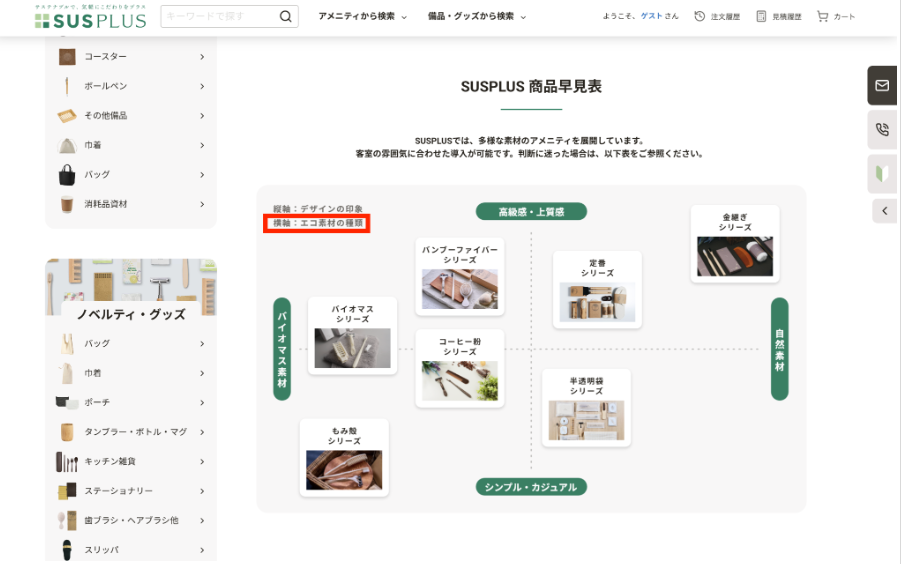Expand the その他備品 row chevron
This screenshot has height=564, width=901.
(x=202, y=115)
